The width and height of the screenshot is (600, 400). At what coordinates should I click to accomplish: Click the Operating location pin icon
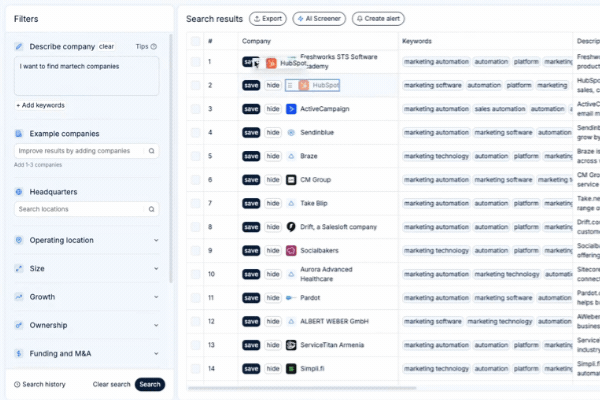(19, 240)
